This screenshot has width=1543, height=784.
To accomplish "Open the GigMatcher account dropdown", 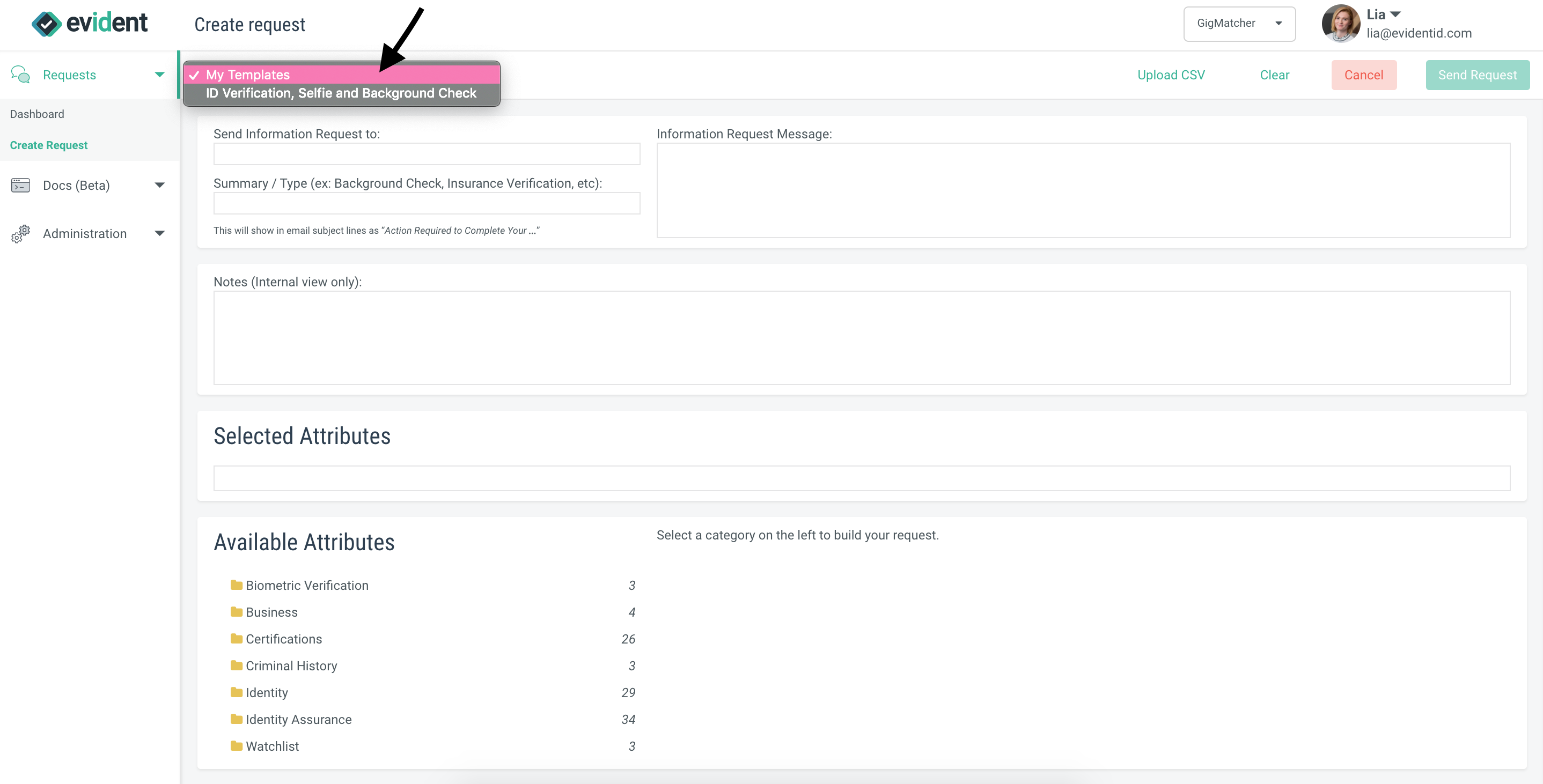I will point(1239,24).
